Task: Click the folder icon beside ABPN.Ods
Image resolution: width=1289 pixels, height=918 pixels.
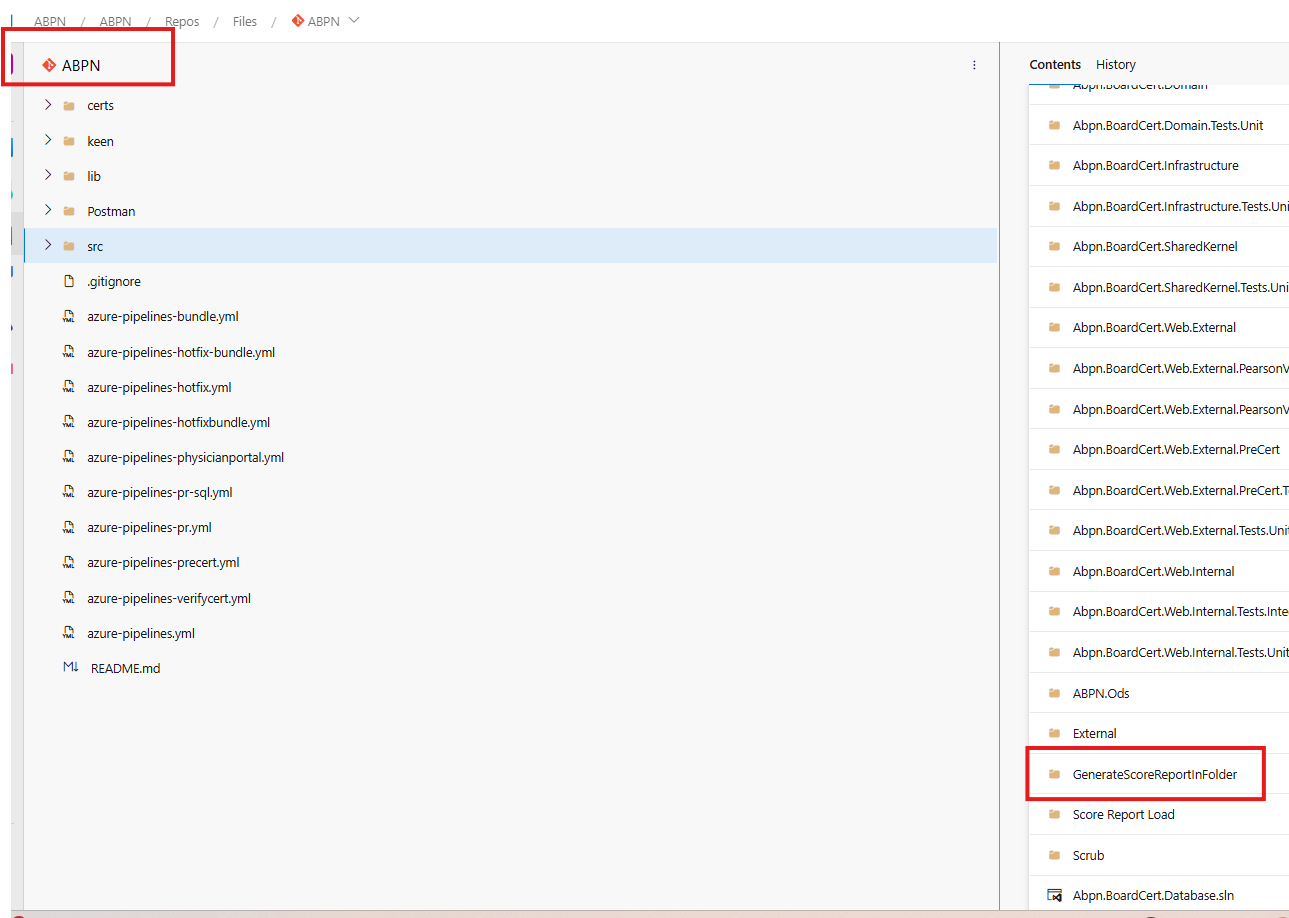Action: pos(1054,693)
